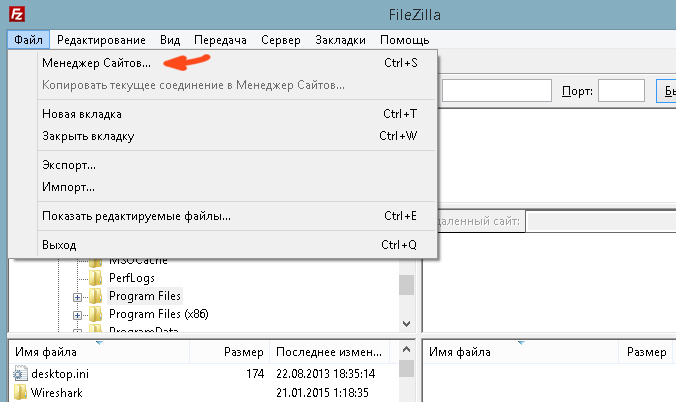
Task: Click the desktop.ini file icon
Action: point(20,374)
